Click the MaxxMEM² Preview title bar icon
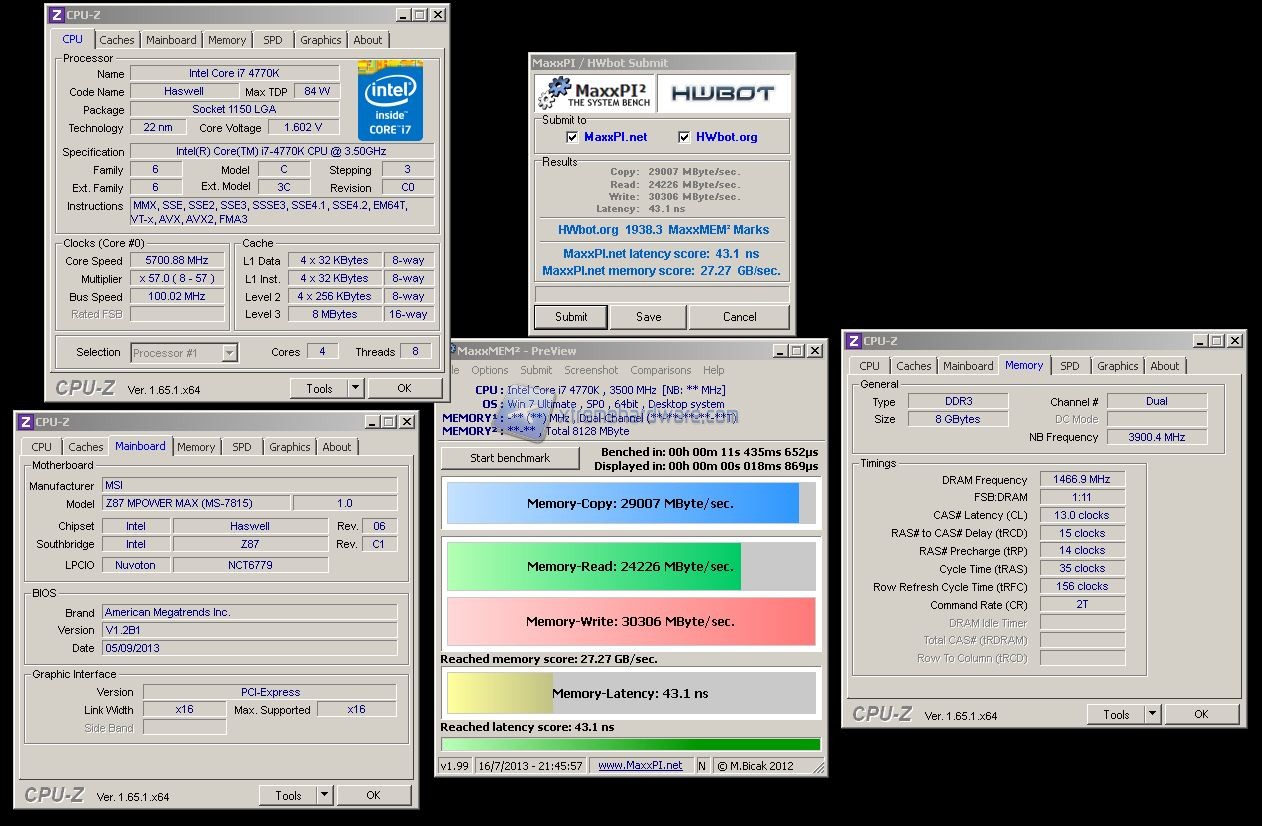This screenshot has height=826, width=1262. [x=451, y=351]
